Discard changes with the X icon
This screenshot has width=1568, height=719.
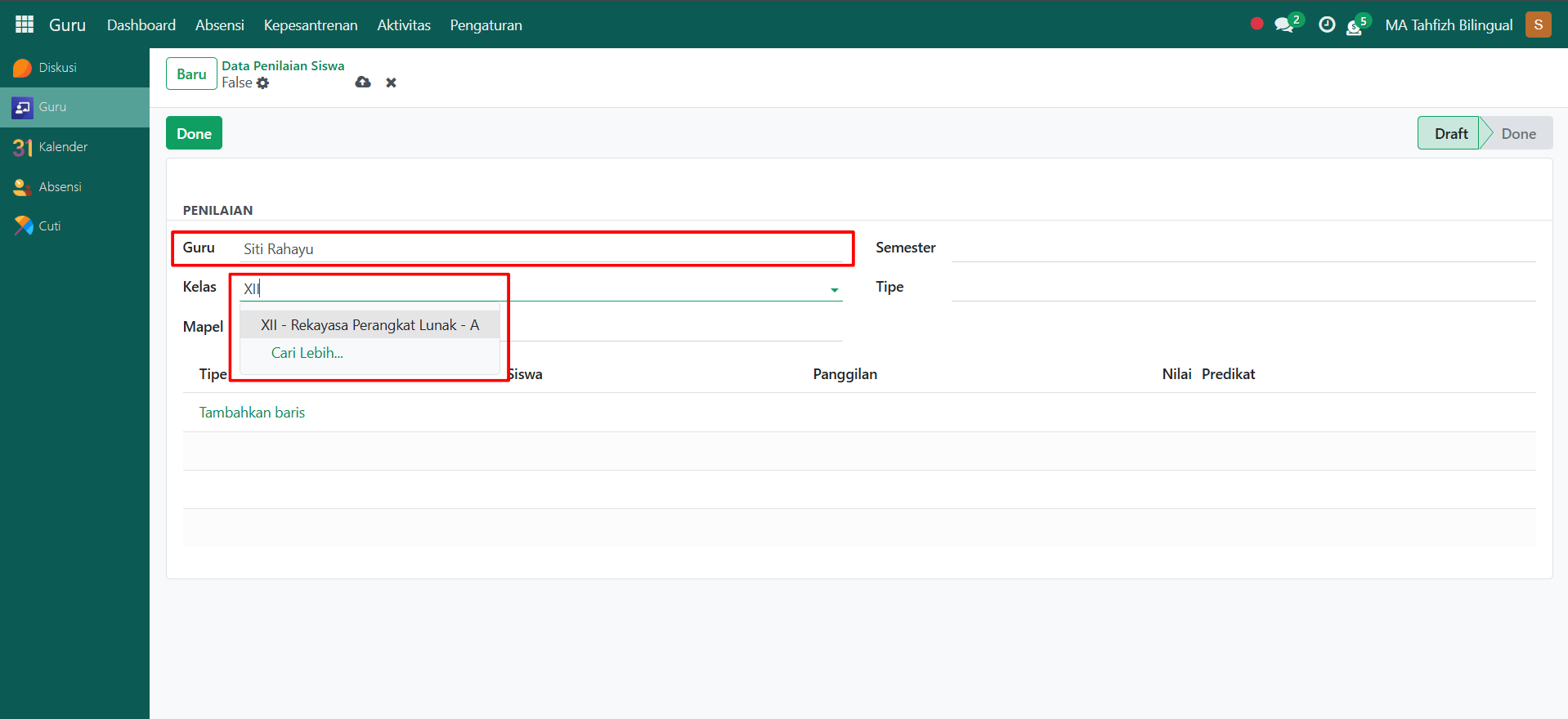(391, 83)
